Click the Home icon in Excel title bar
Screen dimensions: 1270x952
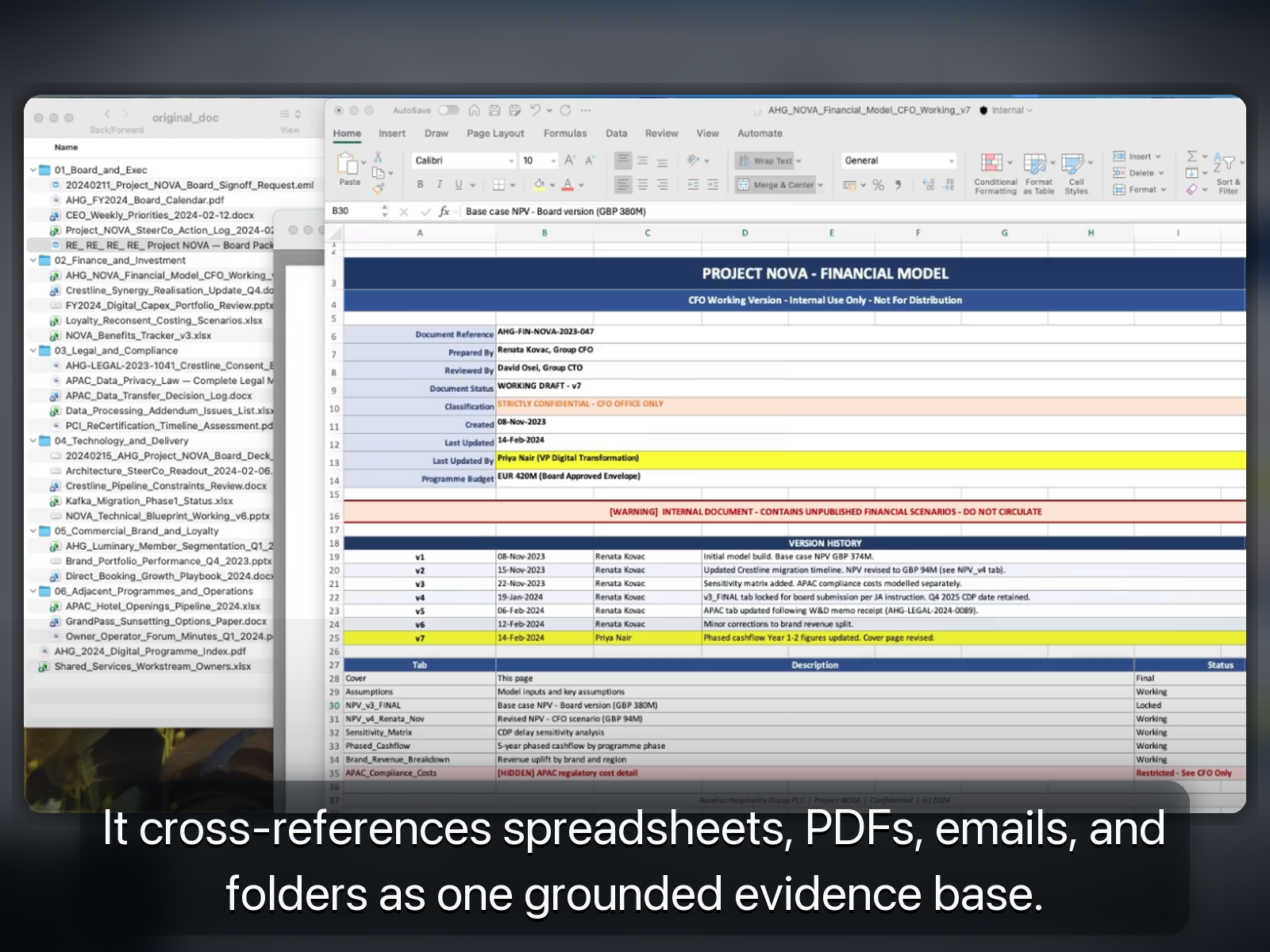coord(474,110)
